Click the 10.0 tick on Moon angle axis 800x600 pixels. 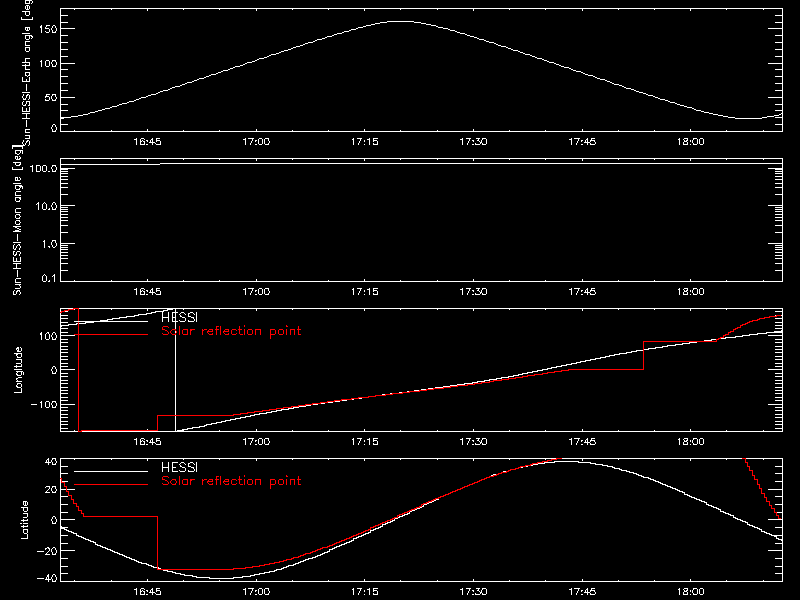tap(46, 206)
